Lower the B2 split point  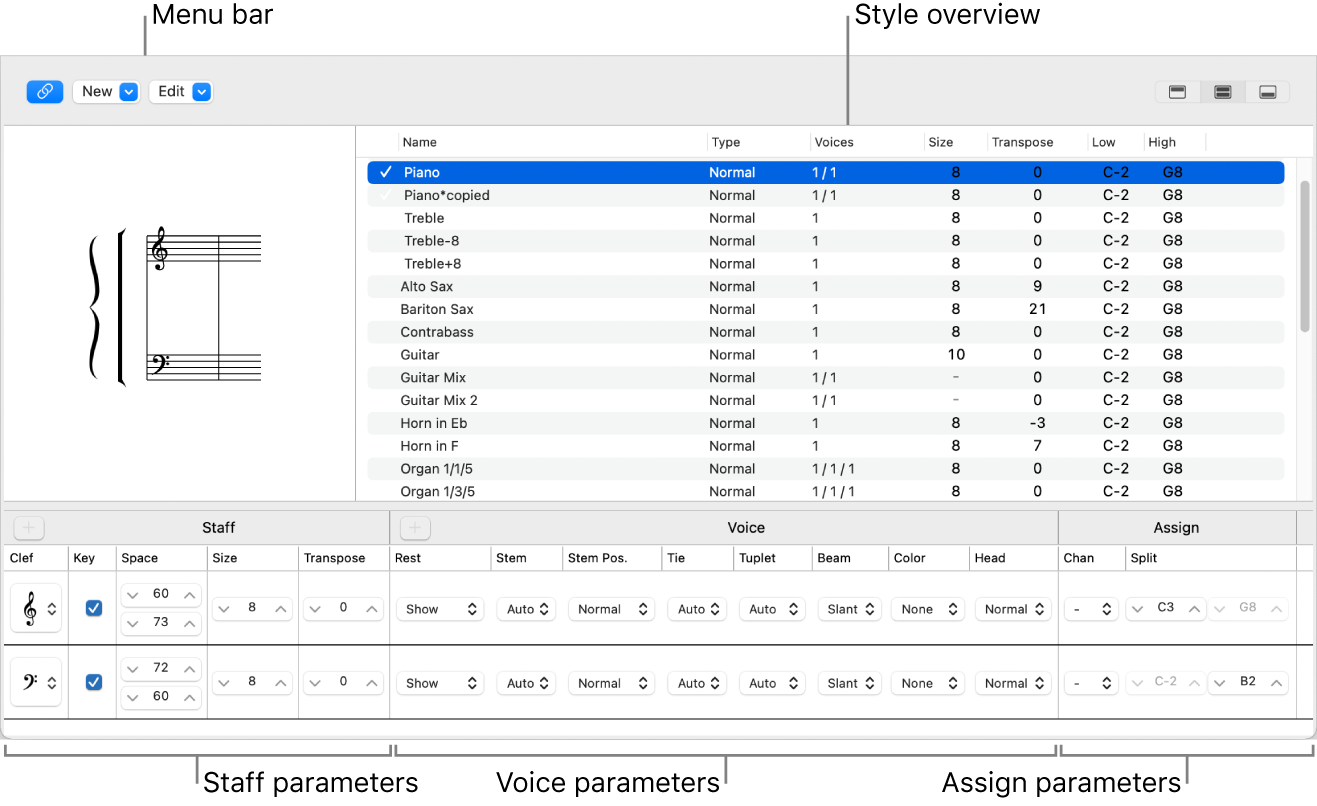tap(1219, 683)
